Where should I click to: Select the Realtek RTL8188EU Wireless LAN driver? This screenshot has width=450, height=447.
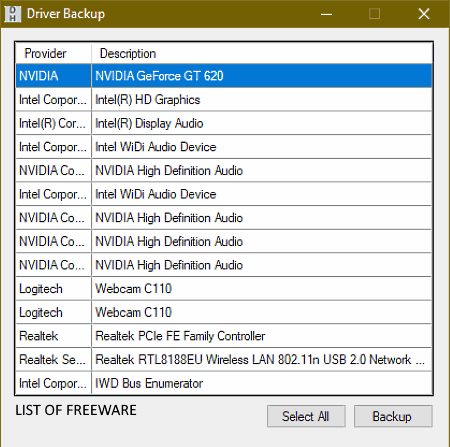tap(224, 360)
